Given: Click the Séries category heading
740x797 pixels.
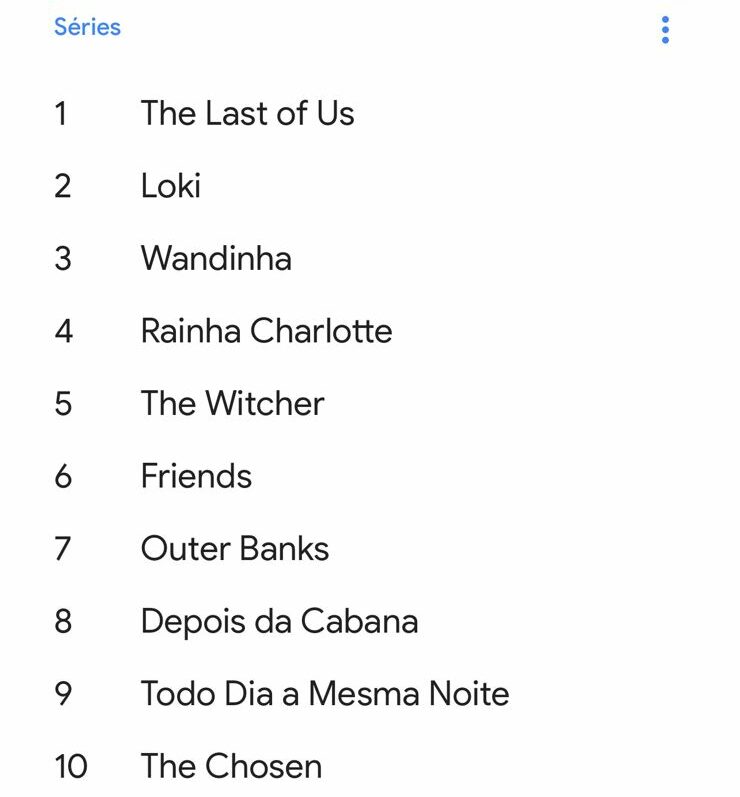Looking at the screenshot, I should click(x=87, y=27).
